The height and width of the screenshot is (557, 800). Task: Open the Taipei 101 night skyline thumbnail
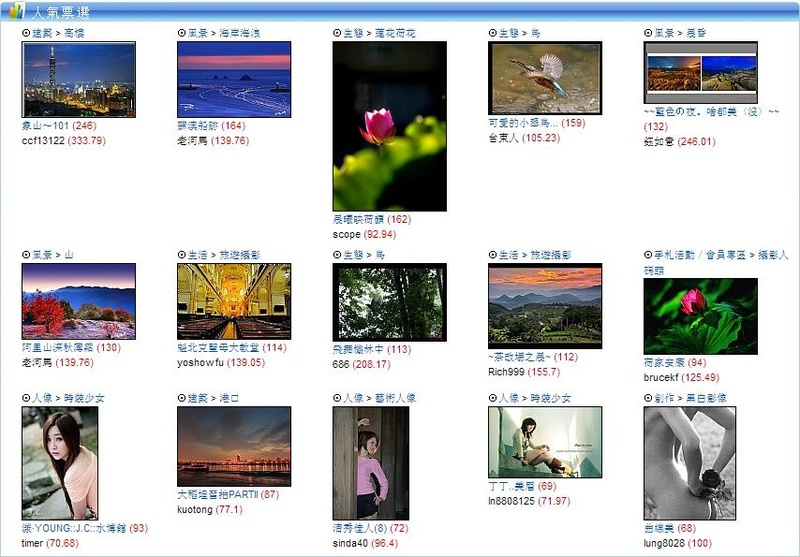[x=79, y=80]
